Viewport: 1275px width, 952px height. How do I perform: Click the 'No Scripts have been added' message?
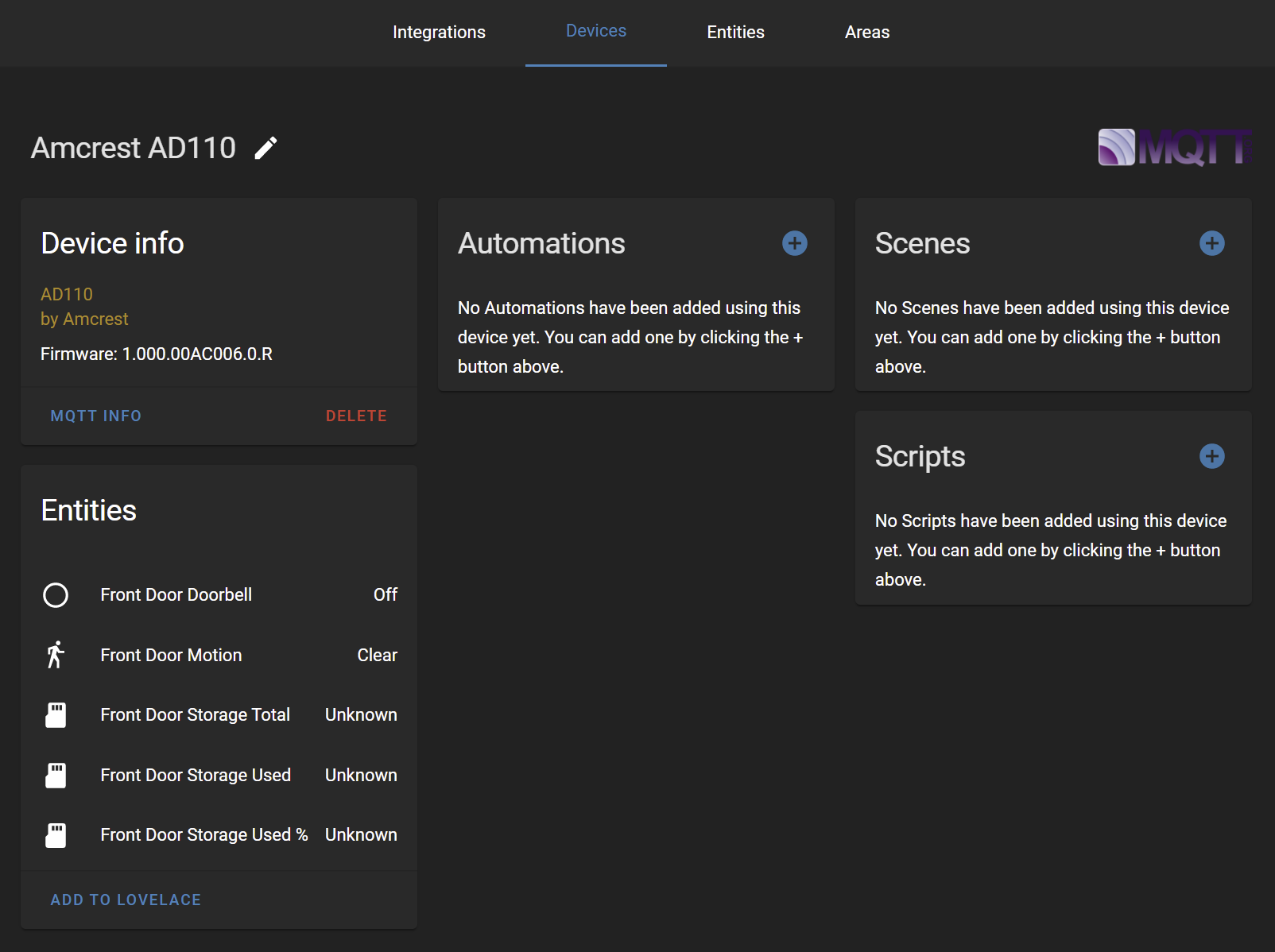(1051, 550)
